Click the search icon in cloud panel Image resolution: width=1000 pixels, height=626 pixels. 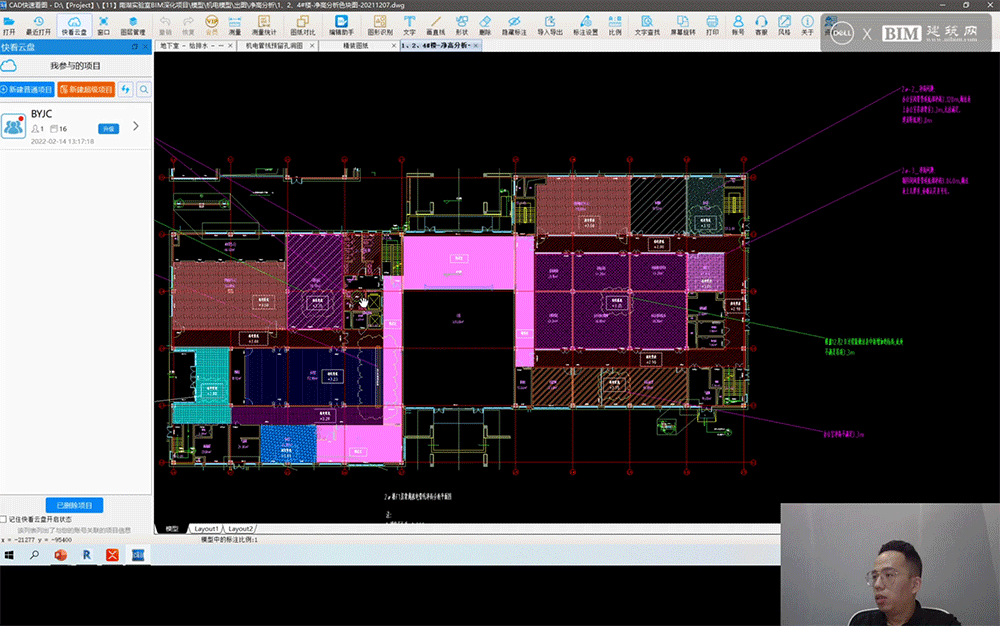coord(144,90)
